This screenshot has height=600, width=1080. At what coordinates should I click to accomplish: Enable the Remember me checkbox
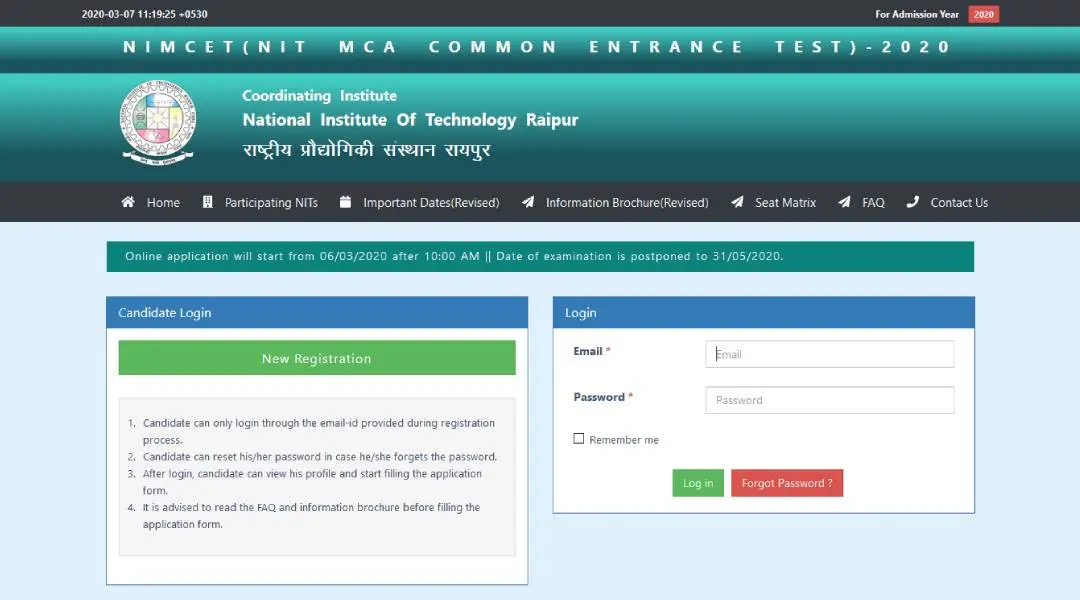(579, 439)
